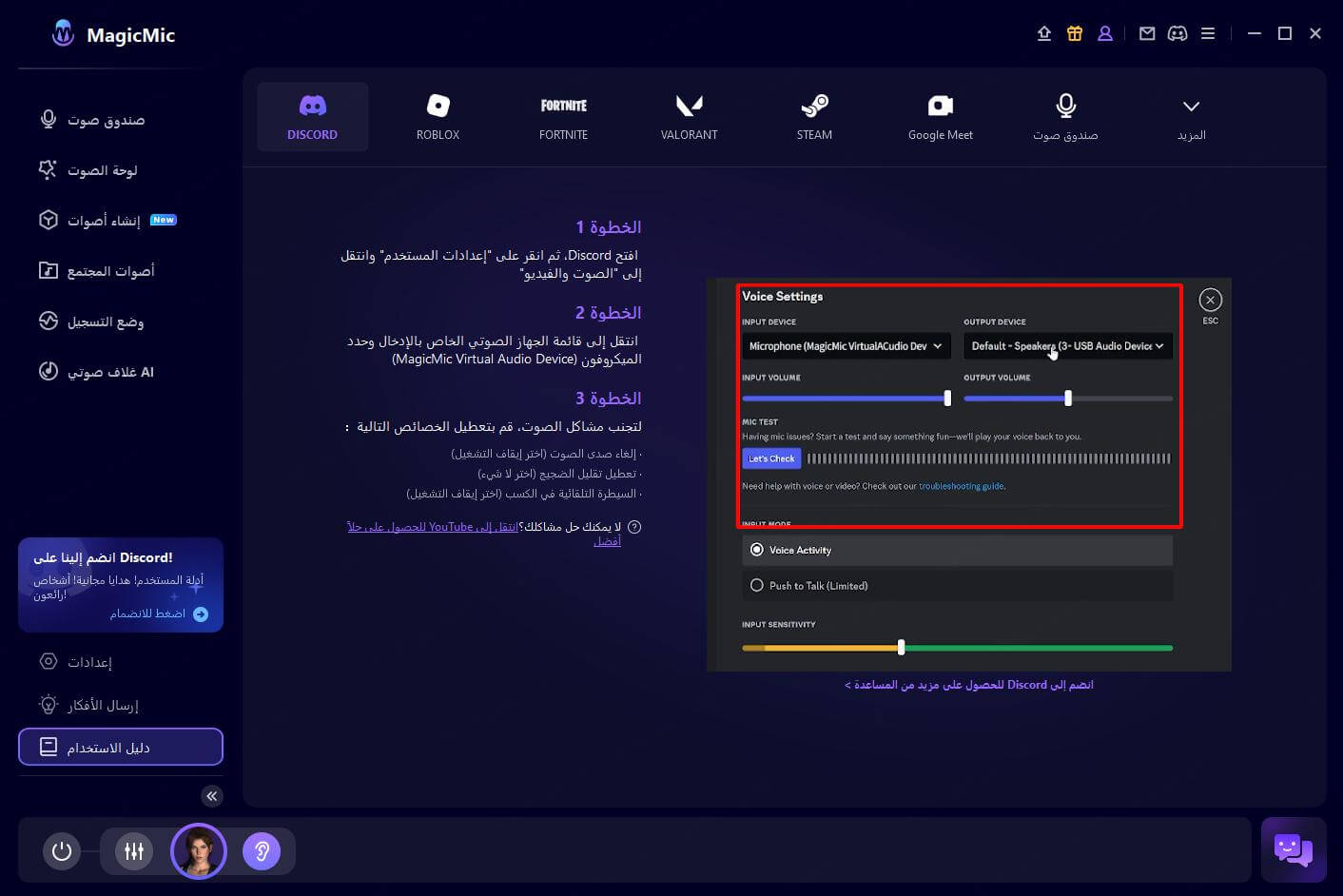
Task: Open the INPUT DEVICE dropdown
Action: click(x=846, y=346)
